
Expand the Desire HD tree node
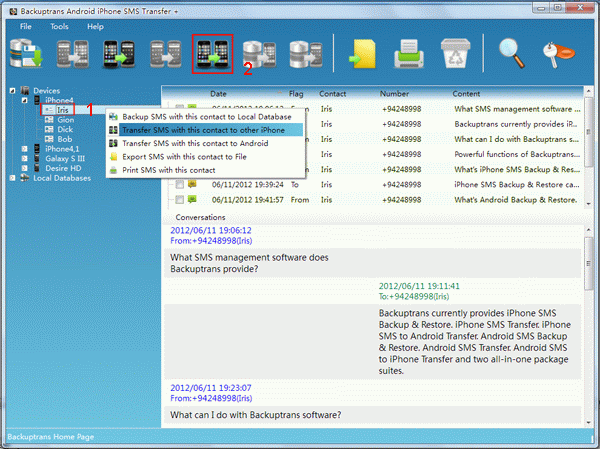(x=24, y=168)
